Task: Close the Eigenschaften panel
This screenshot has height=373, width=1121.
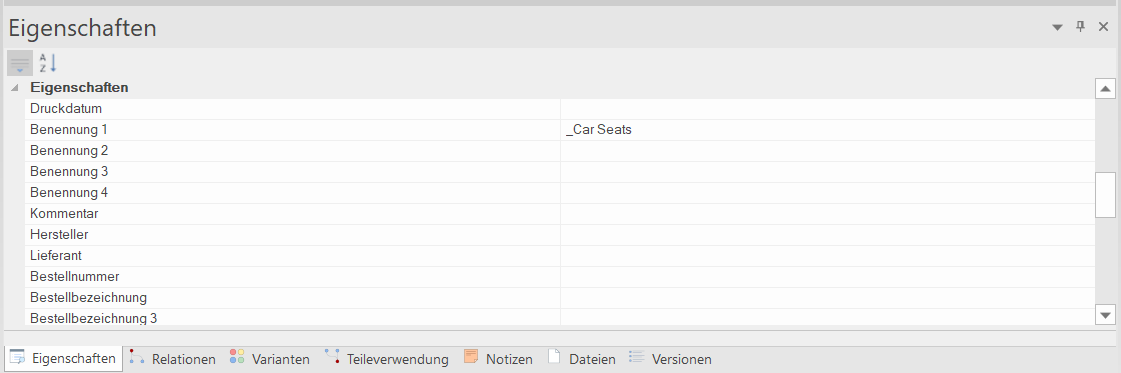Action: pyautogui.click(x=1103, y=27)
